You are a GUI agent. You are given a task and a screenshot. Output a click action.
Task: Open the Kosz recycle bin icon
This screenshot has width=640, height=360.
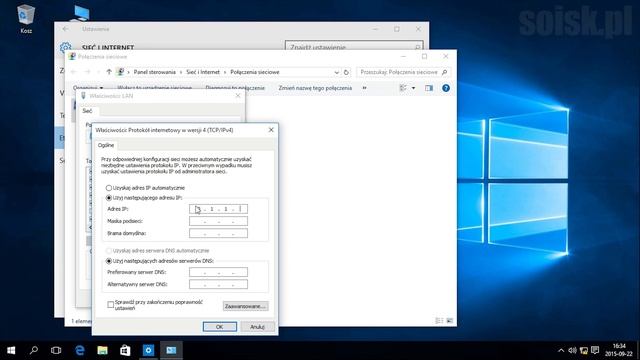[26, 18]
